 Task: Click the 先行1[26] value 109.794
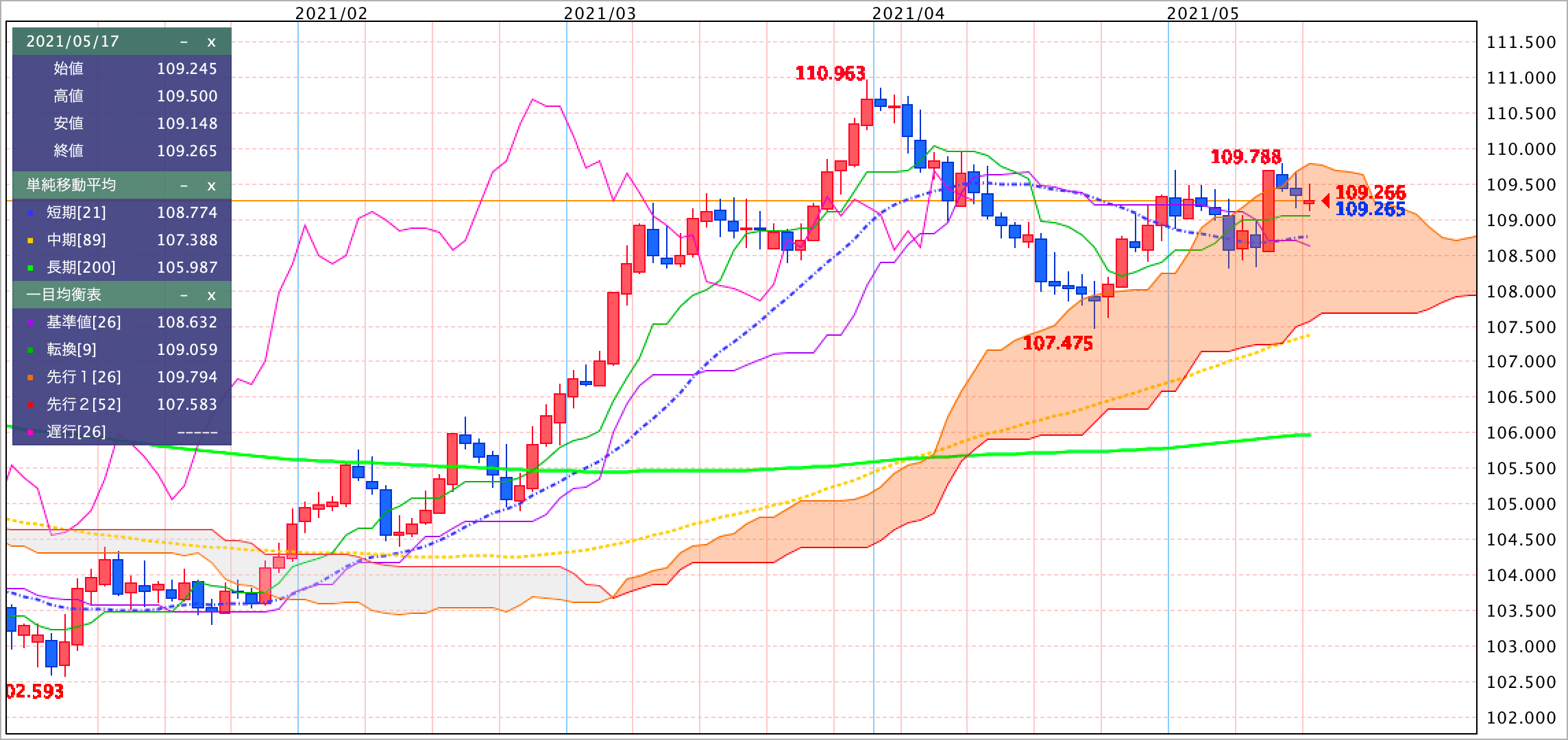(x=187, y=377)
